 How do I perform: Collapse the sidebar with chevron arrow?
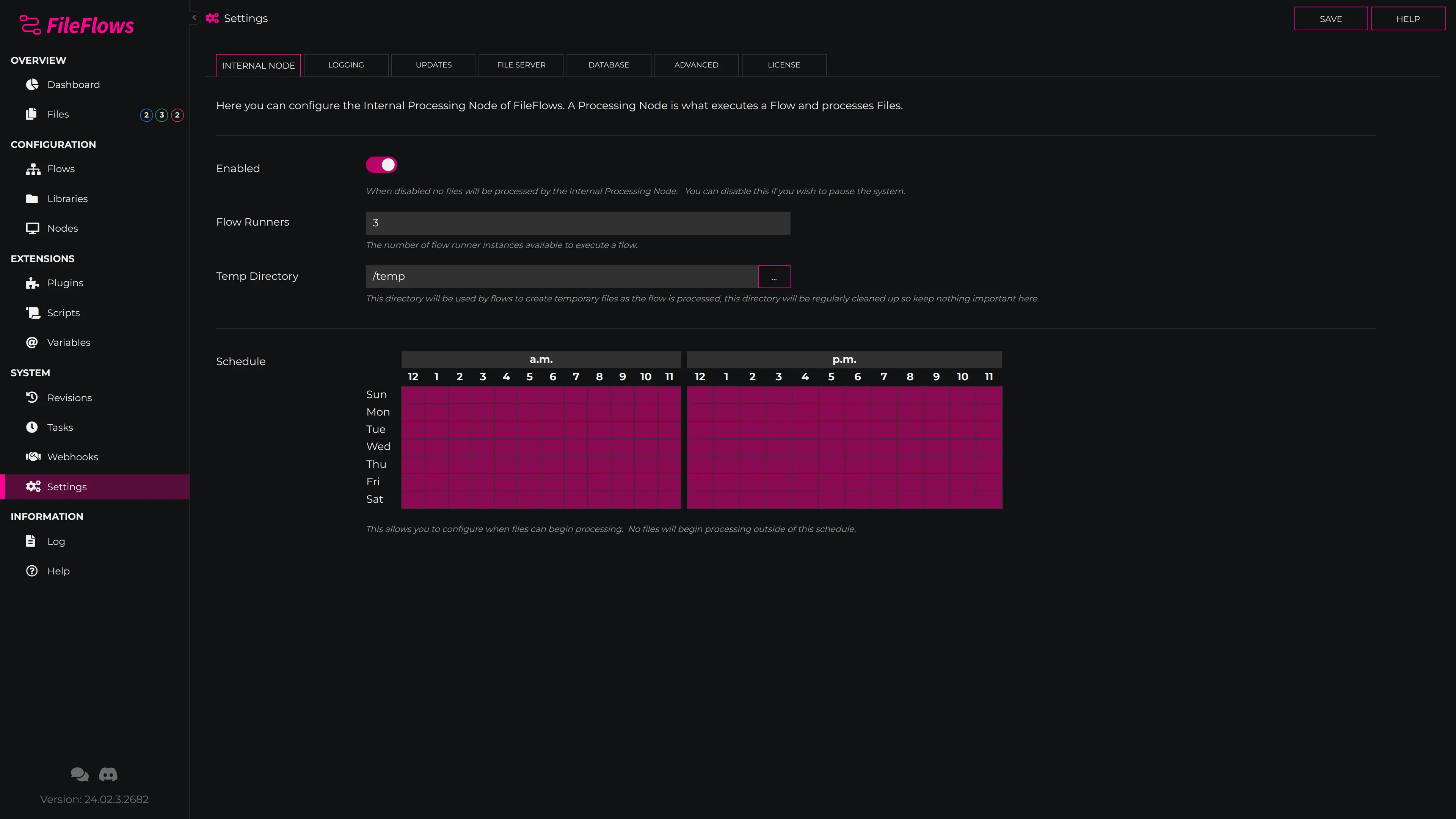pyautogui.click(x=194, y=17)
